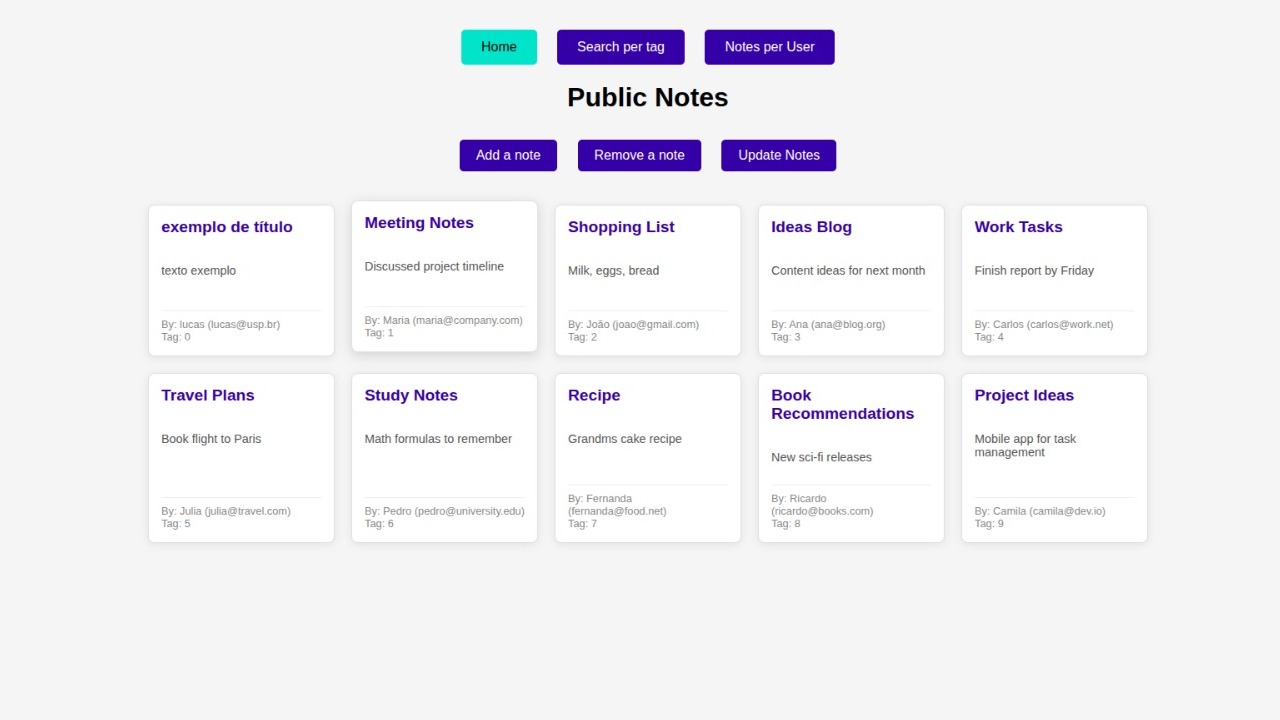Click 'Tag: 8' on Book Recommendations card

click(786, 524)
